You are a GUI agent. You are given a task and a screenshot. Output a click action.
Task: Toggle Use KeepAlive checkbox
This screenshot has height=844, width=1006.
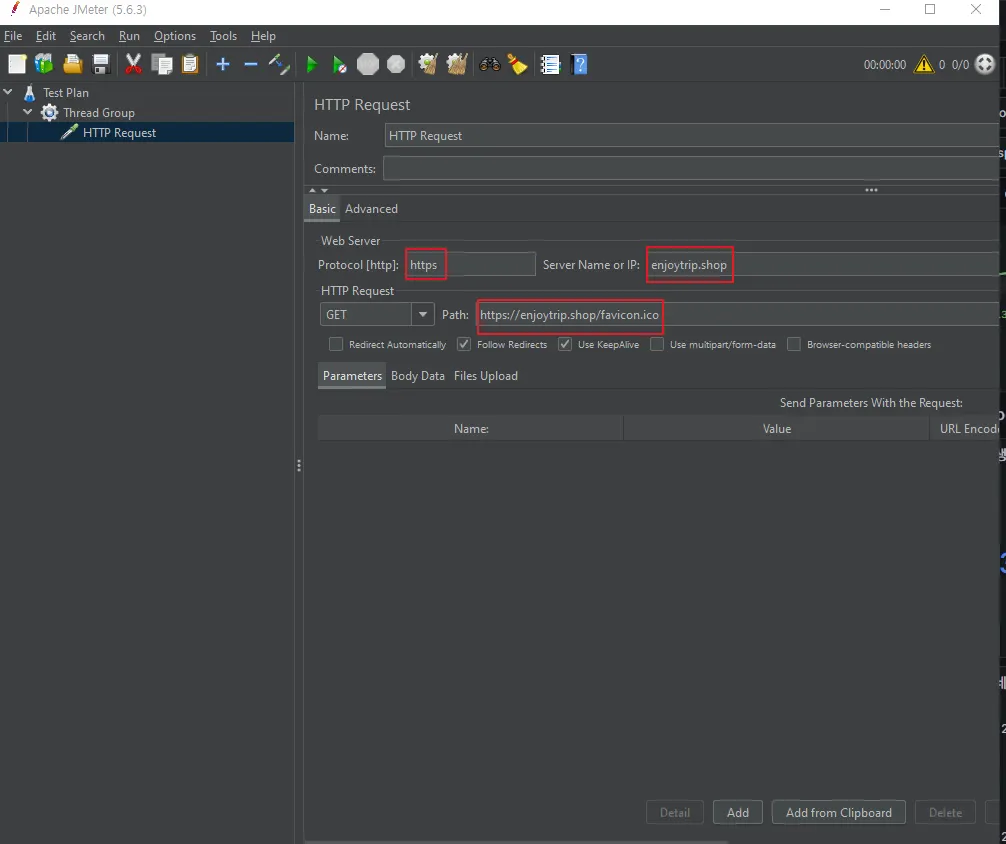(x=565, y=344)
